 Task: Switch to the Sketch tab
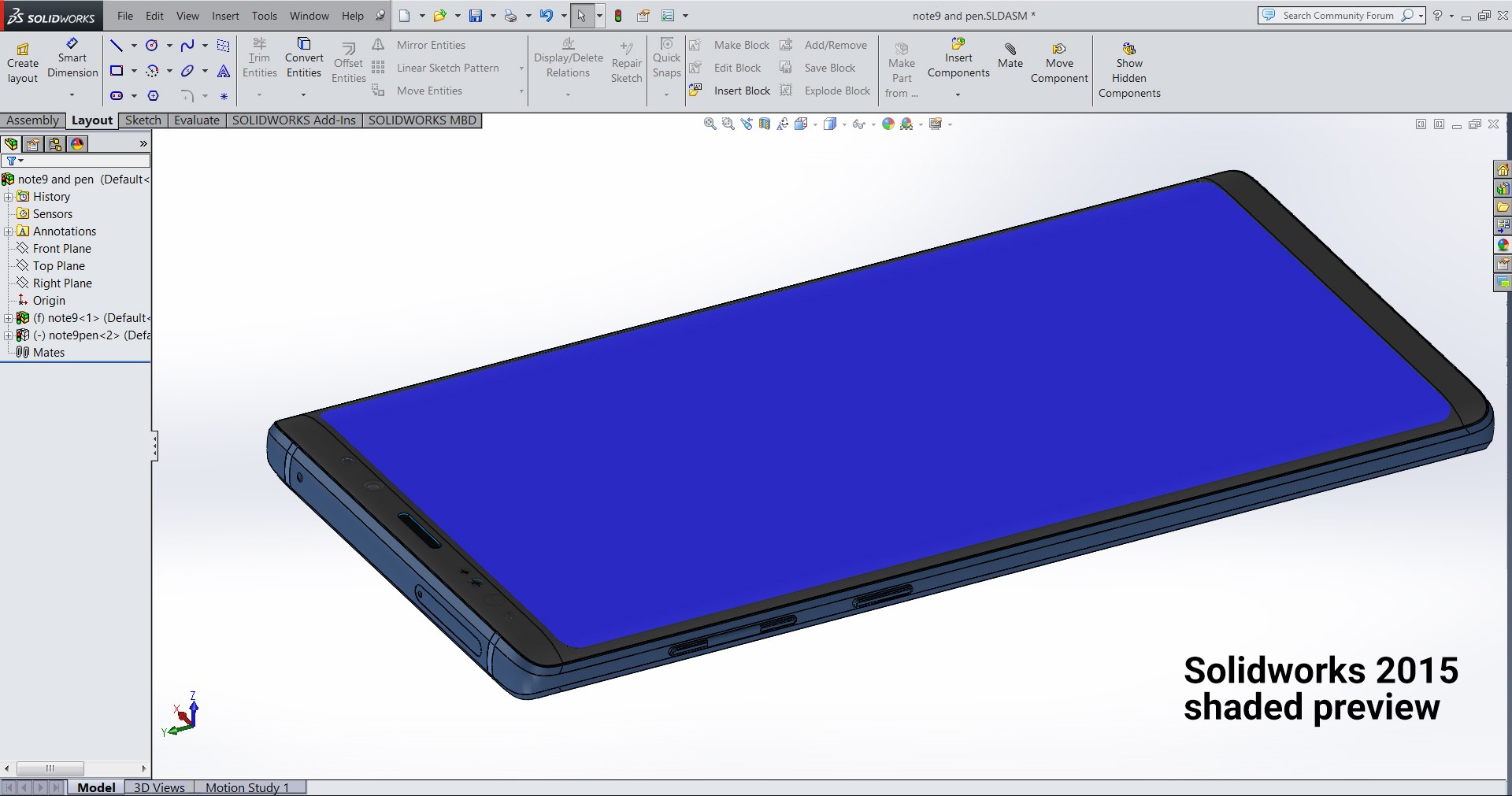coord(143,120)
